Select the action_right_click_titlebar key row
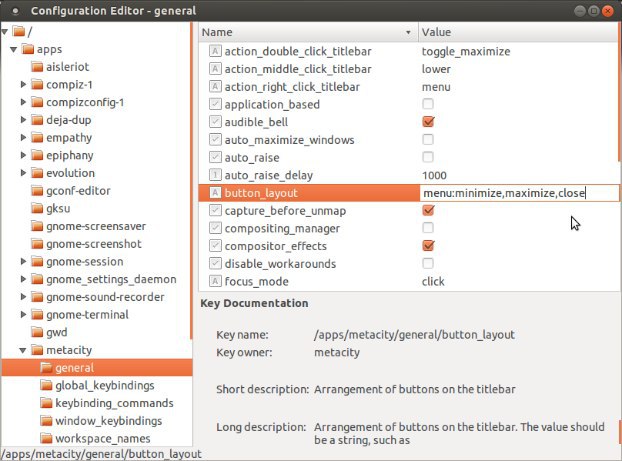The width and height of the screenshot is (622, 461). 408,86
